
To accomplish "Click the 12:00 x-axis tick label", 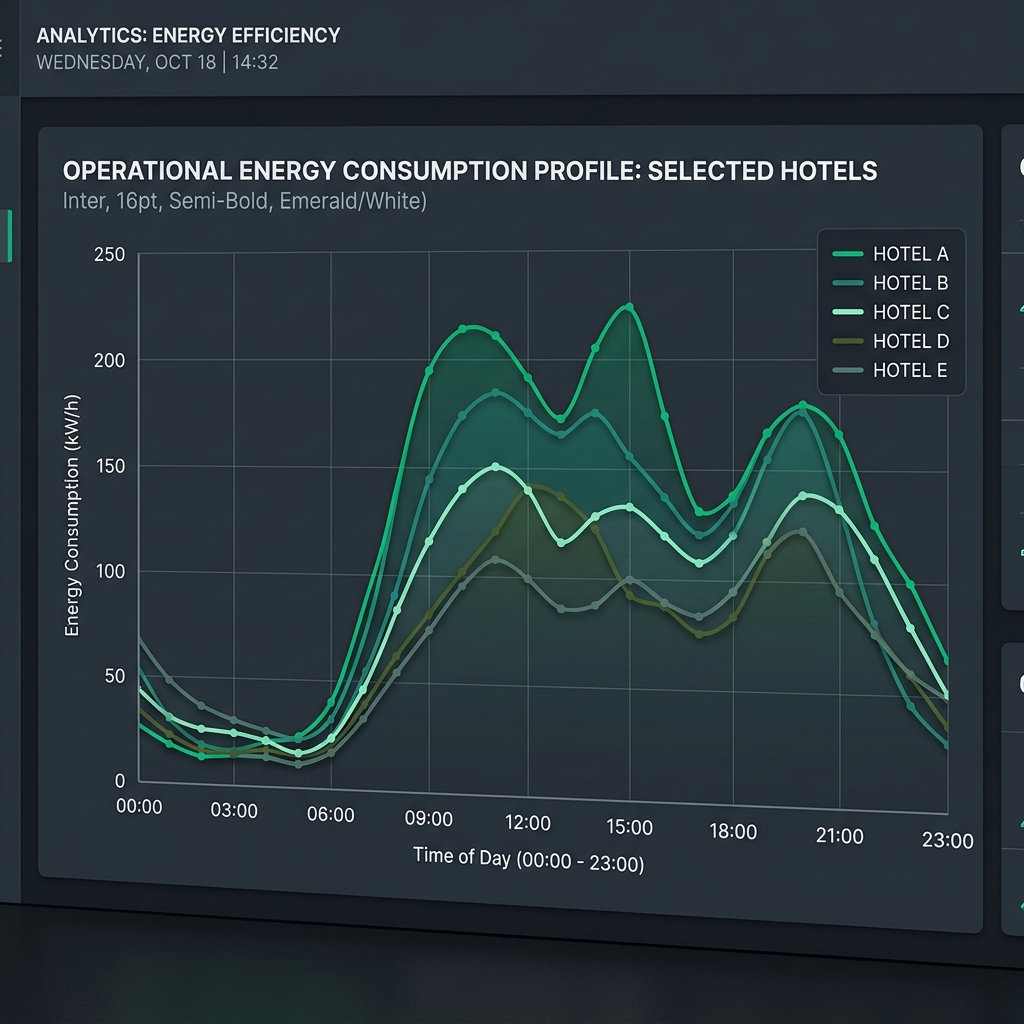I will [527, 823].
